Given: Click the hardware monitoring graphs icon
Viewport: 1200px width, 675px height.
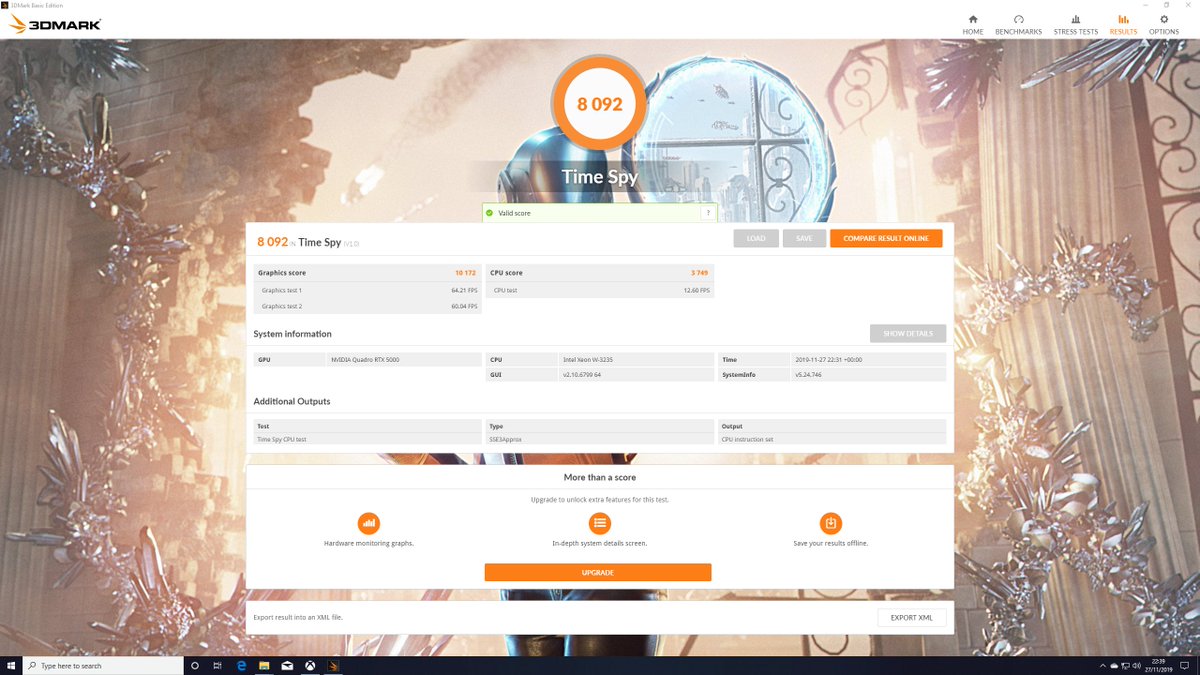Looking at the screenshot, I should coord(369,522).
